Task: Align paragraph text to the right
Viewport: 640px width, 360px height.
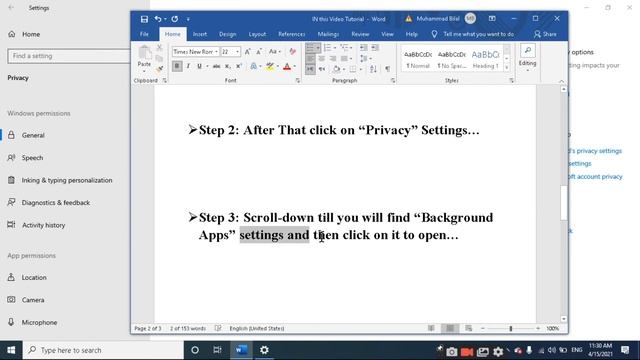Action: [333, 59]
